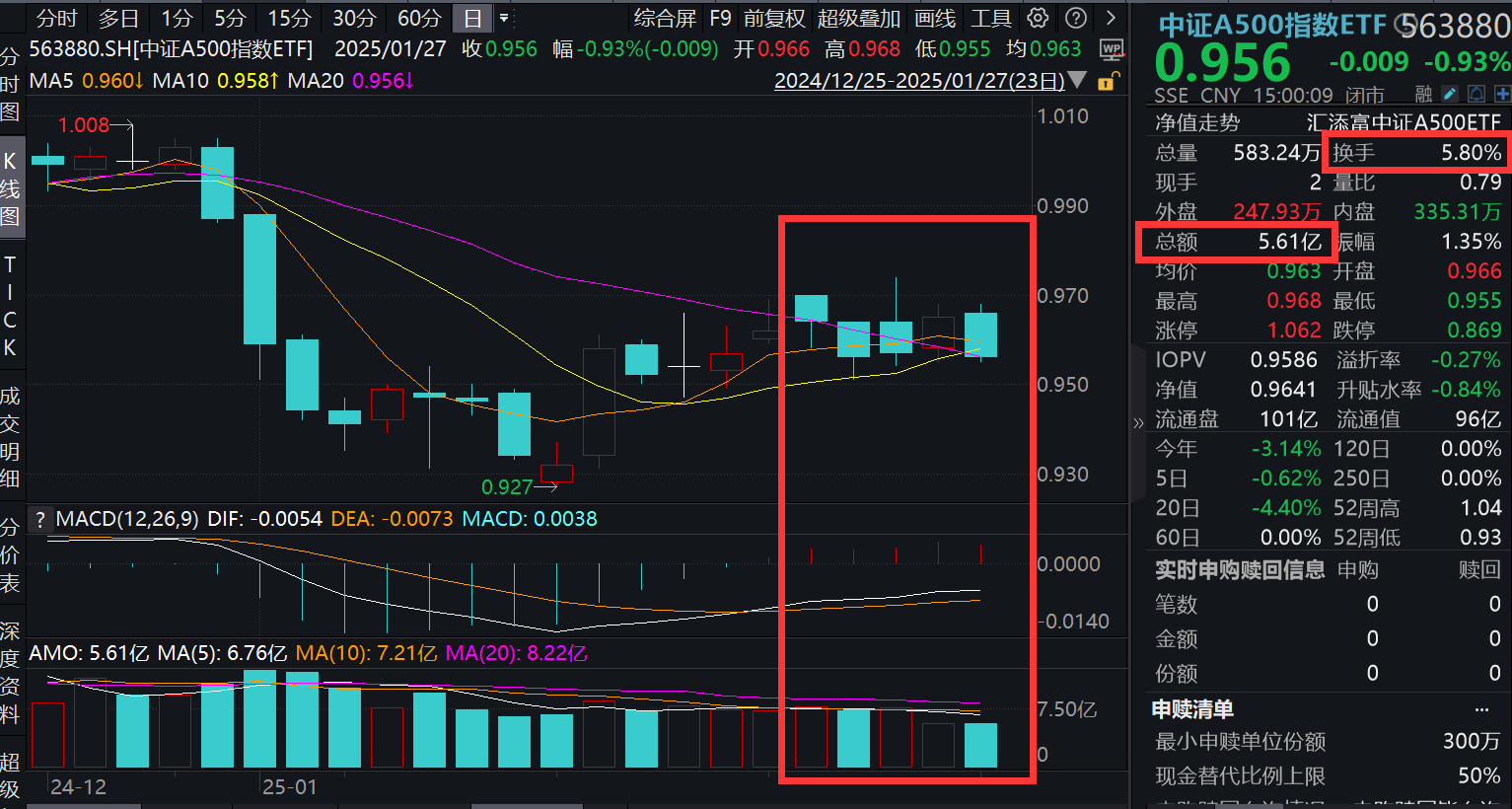Screen dimensions: 1512x809
Task: Open the TICK view in left sidebar
Action: click(x=10, y=306)
